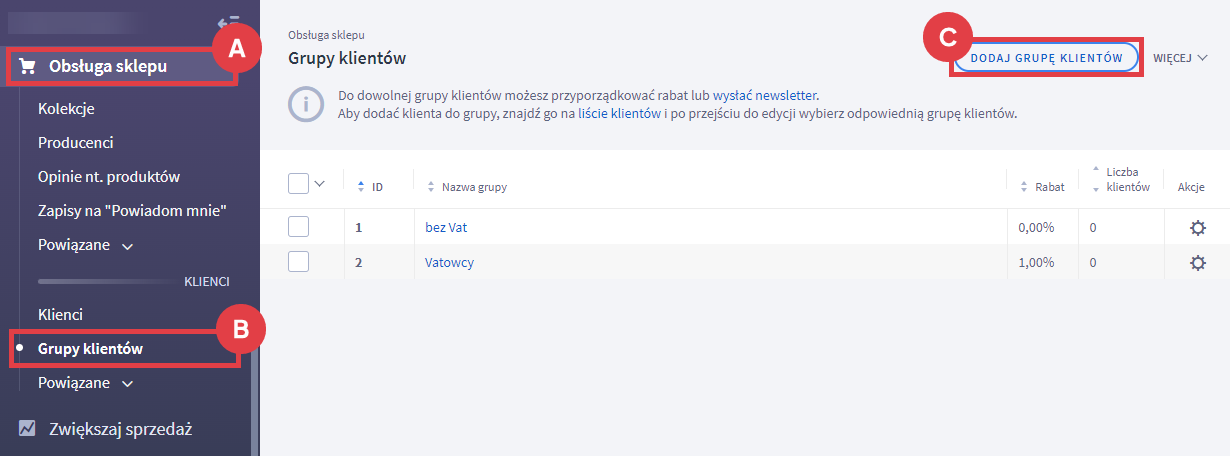This screenshot has width=1230, height=456.
Task: Expand Powiązane below Zapisy na "Powiadom mnie"
Action: point(85,245)
